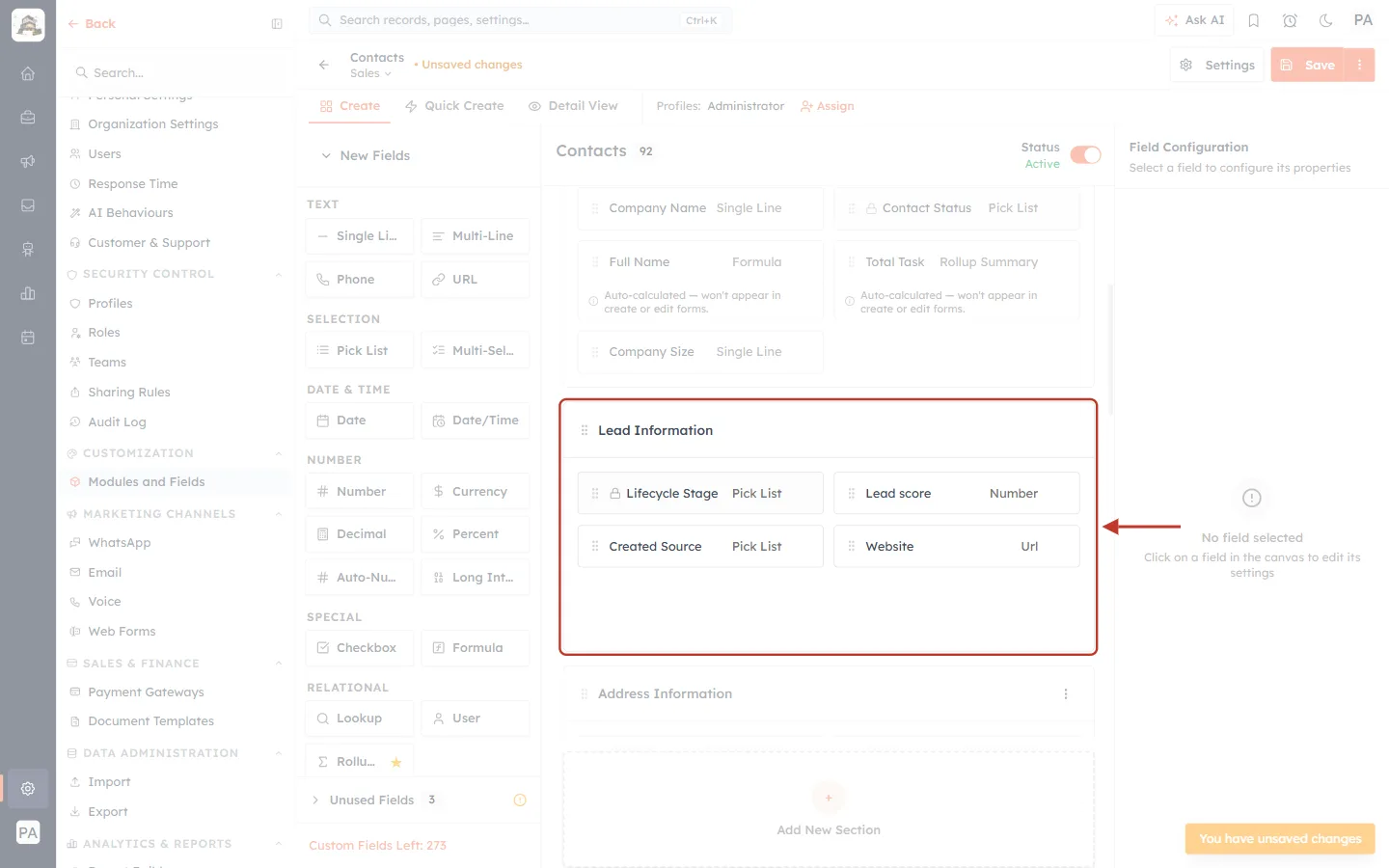Select the Formula field type
The width and height of the screenshot is (1389, 868).
tap(476, 647)
